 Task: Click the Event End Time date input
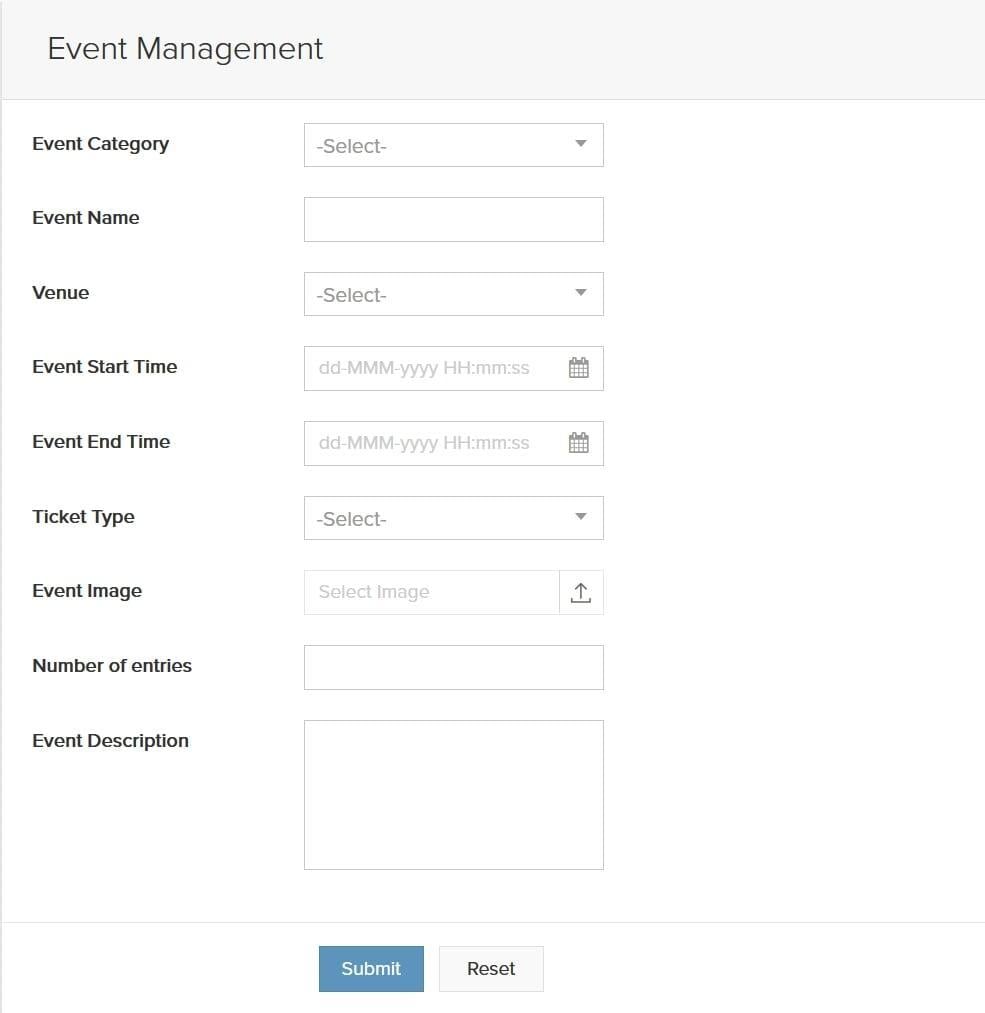pyautogui.click(x=453, y=443)
